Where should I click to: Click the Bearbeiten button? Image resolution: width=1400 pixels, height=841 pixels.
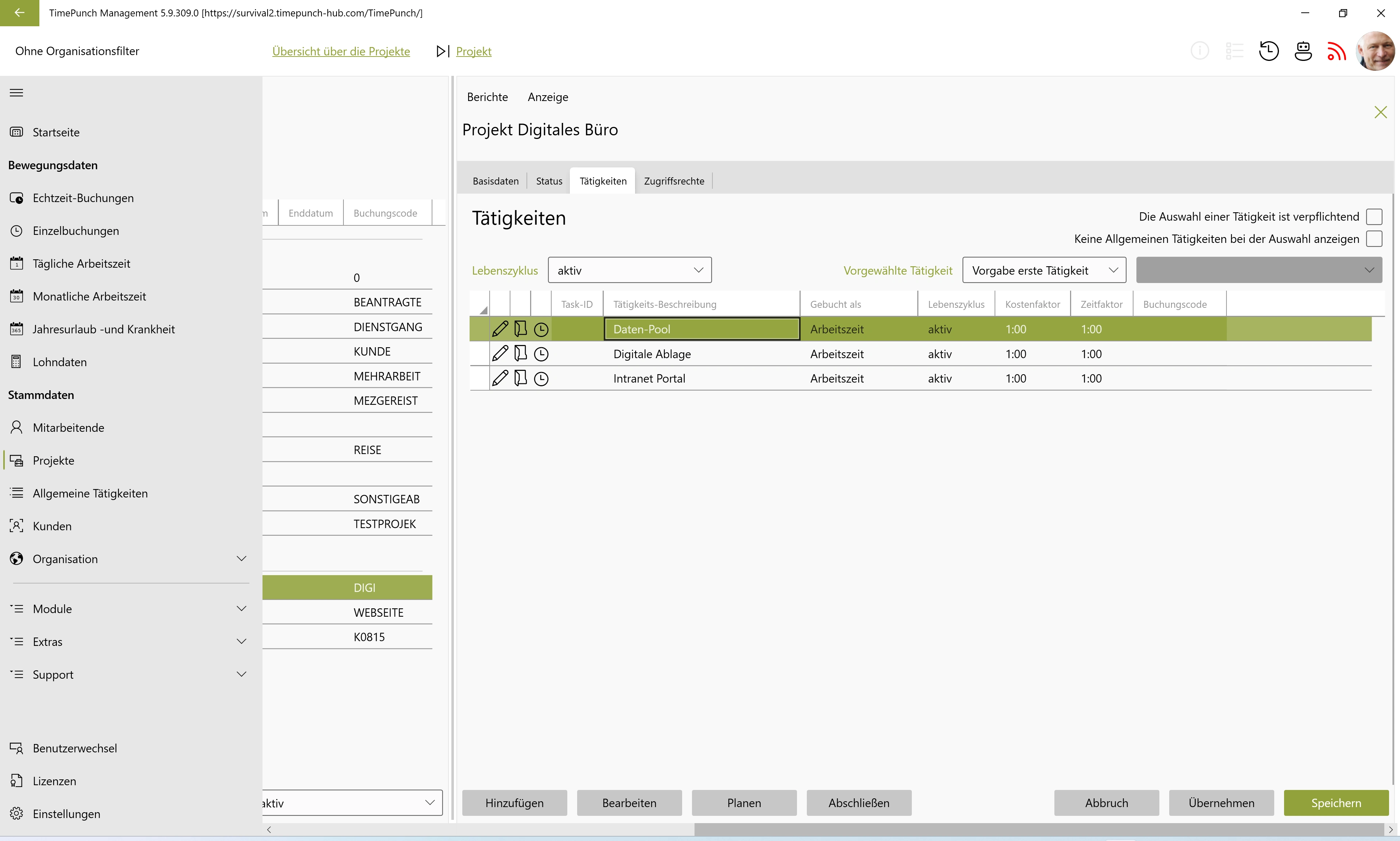(629, 803)
